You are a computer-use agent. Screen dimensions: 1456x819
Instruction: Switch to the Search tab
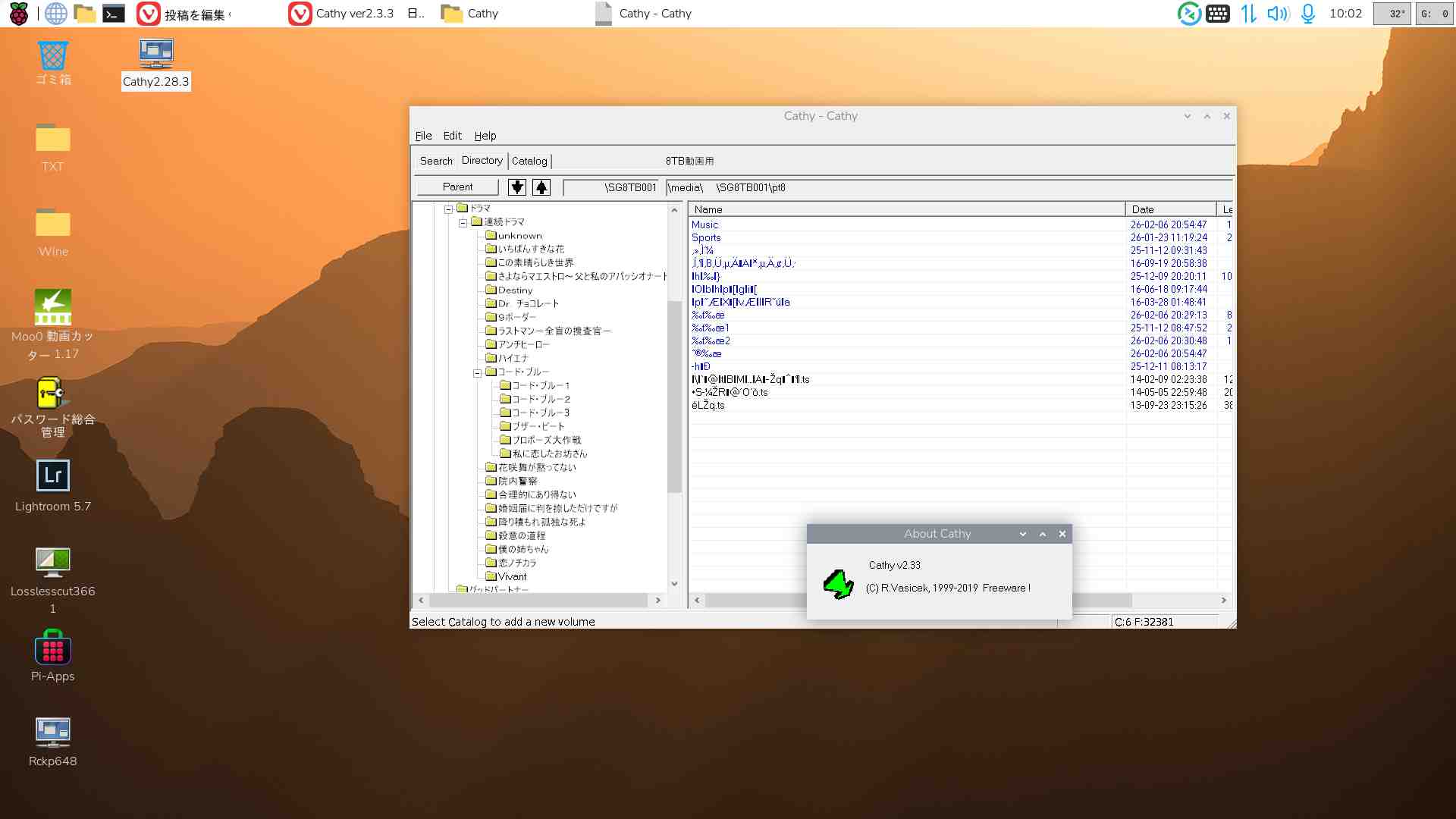point(436,161)
